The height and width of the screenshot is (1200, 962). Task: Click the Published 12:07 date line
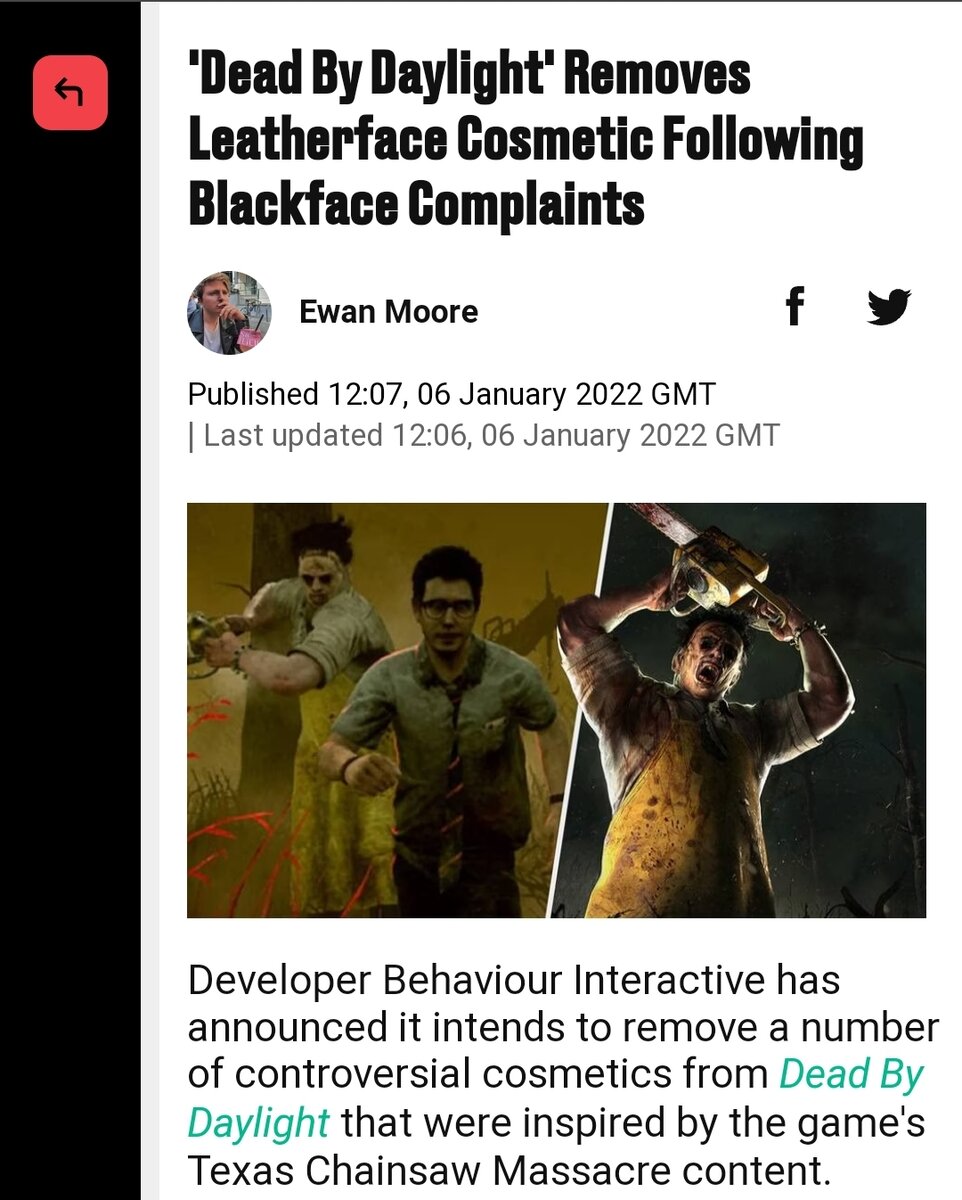tap(451, 394)
